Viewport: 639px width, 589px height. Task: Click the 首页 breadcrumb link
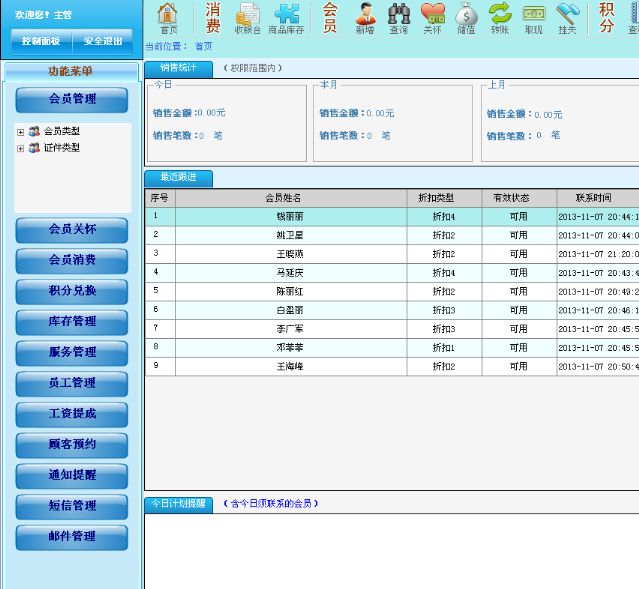pos(203,46)
